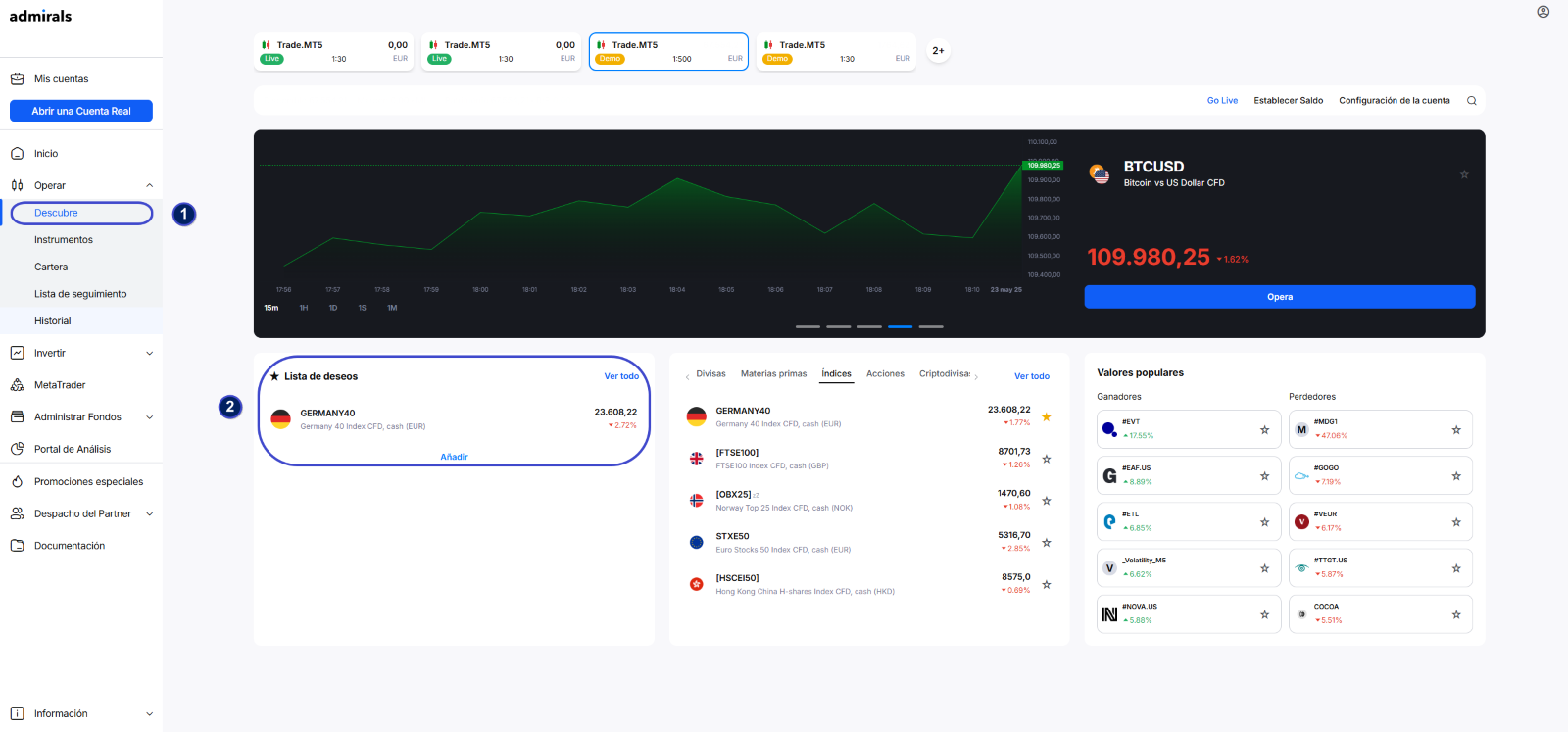Click the #ETL logo icon
1568x732 pixels.
(1109, 521)
